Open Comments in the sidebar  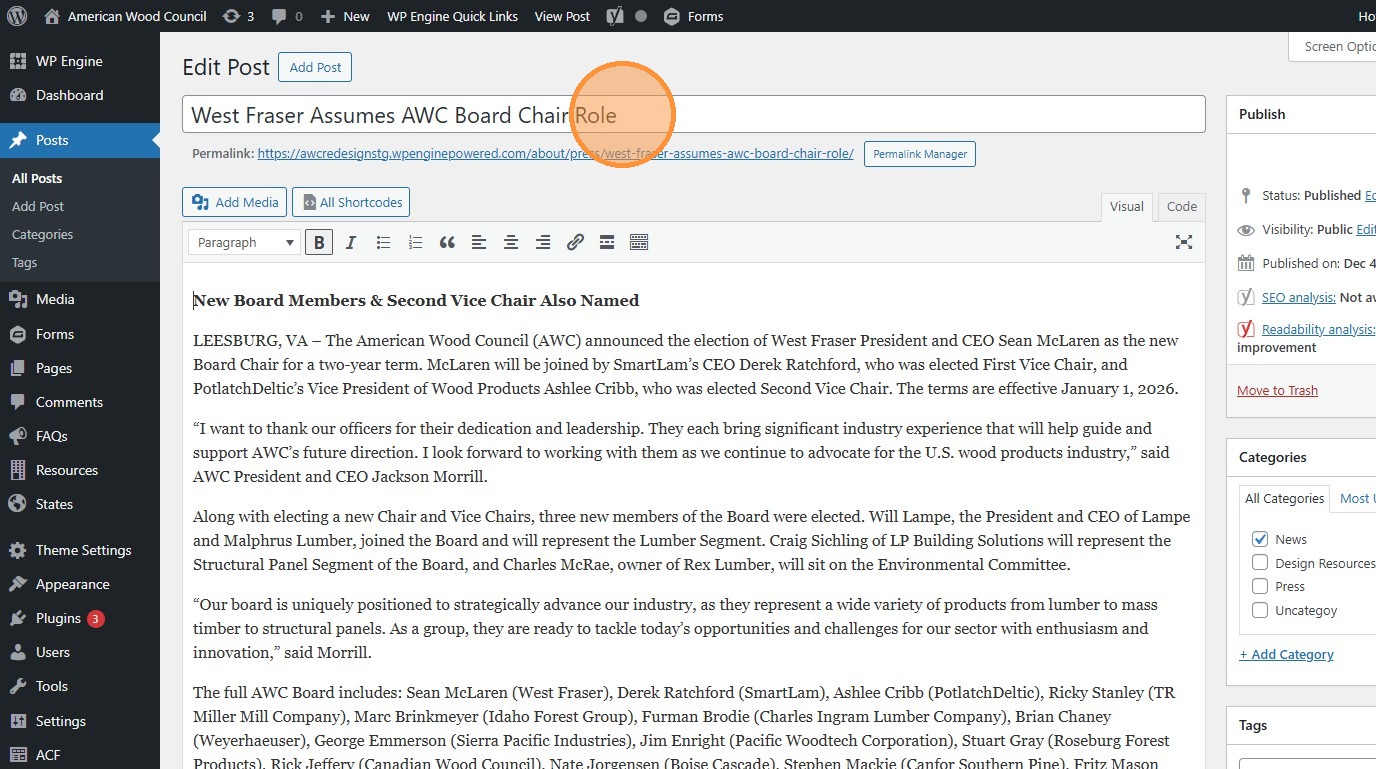point(80,402)
